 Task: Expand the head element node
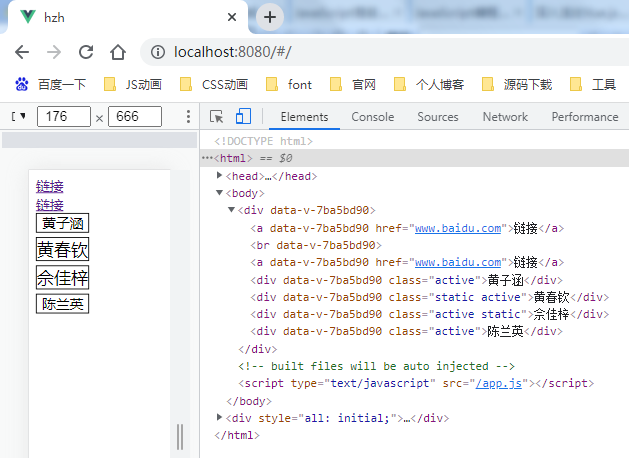point(219,175)
